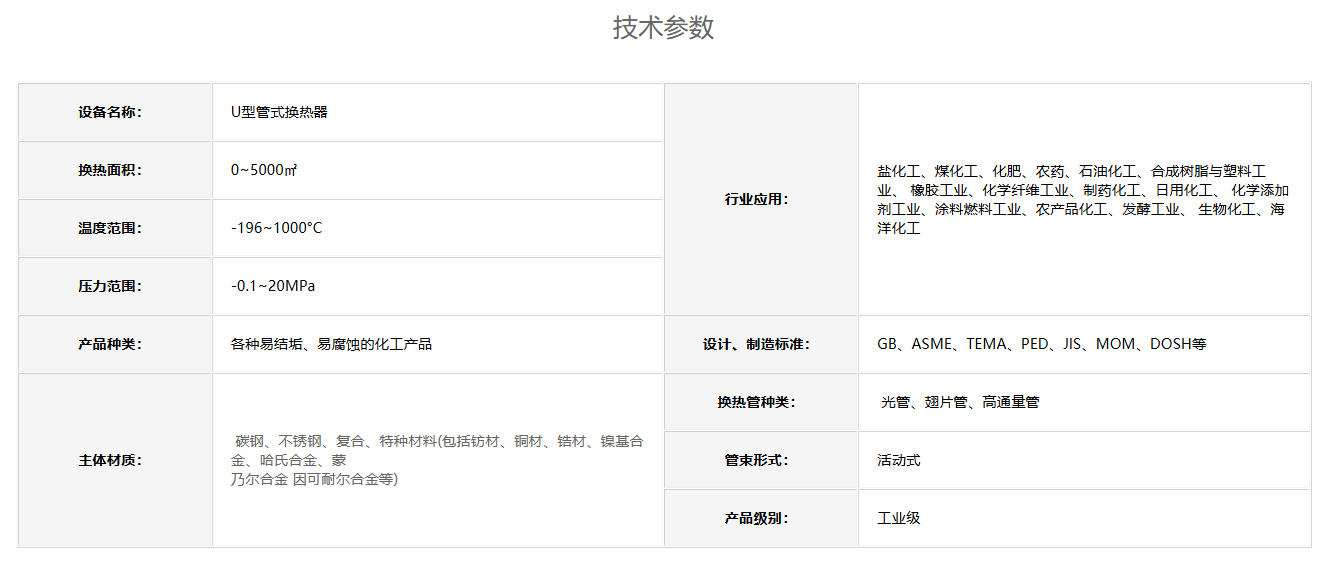Click the 技术参数 heading

(663, 28)
